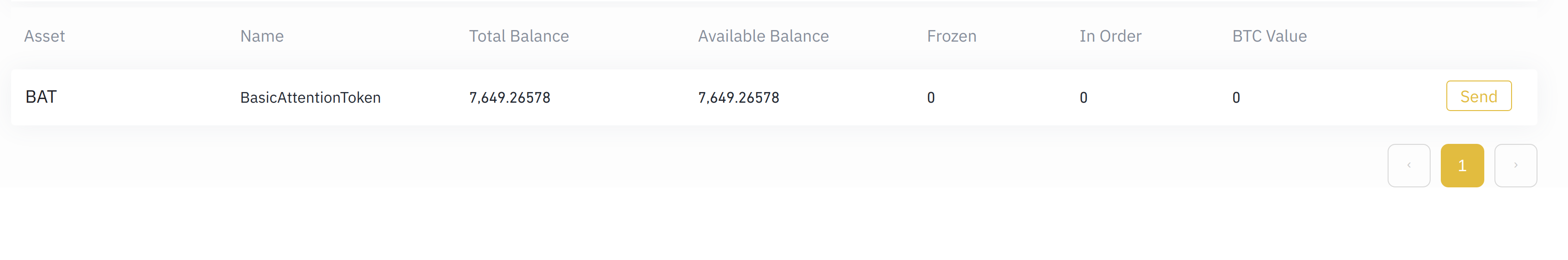Screen dimensions: 1568x260
Task: Click the BTC Value amount for BAT
Action: [1236, 98]
